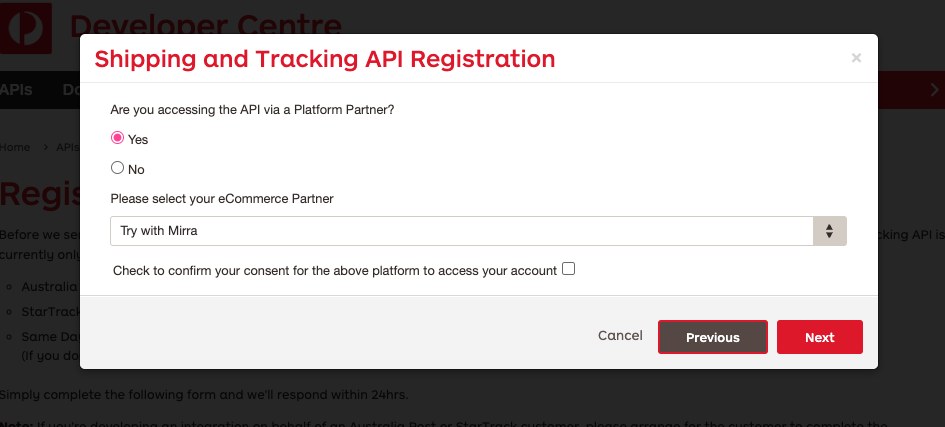Click the Next button
The width and height of the screenshot is (945, 427).
coord(820,337)
